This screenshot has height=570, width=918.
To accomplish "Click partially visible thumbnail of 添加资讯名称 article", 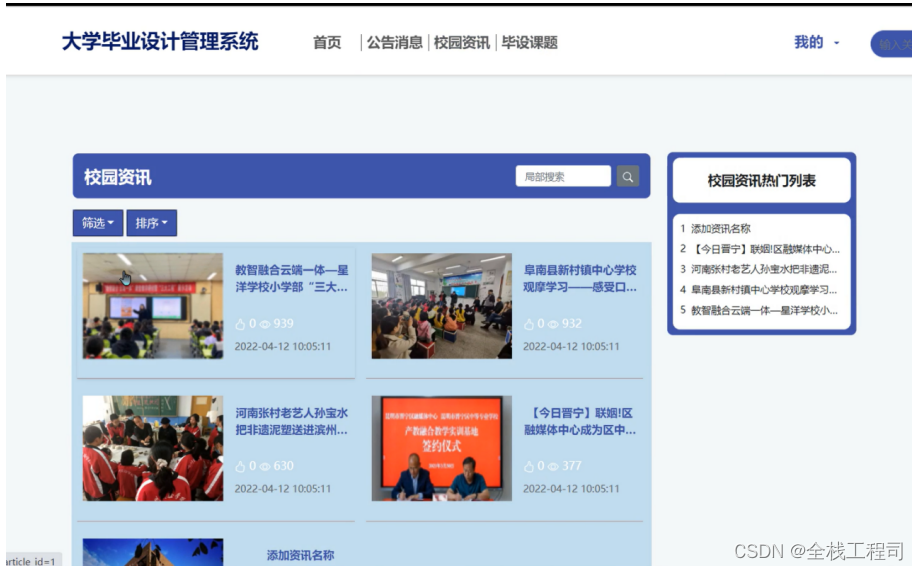I will [x=153, y=552].
